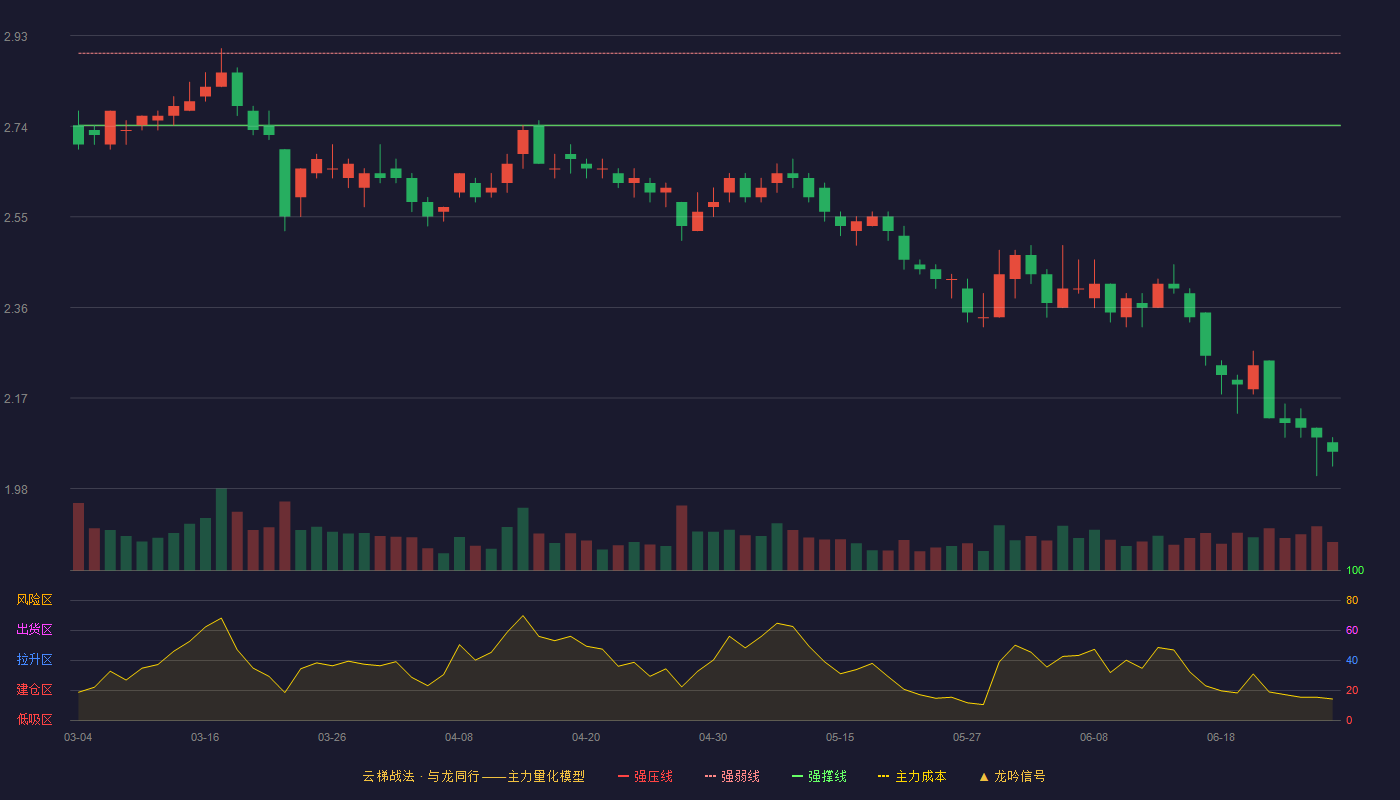Screen dimensions: 1400x800
Task: Click the 03-04 date label
Action: (78, 737)
